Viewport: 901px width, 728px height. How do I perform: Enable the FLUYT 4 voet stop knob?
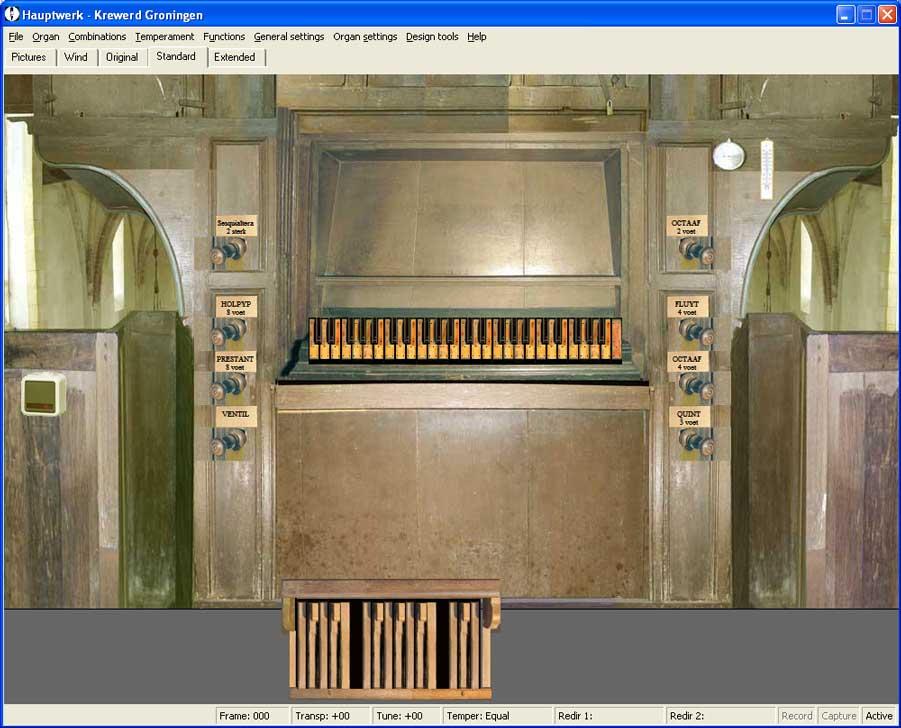coord(689,329)
